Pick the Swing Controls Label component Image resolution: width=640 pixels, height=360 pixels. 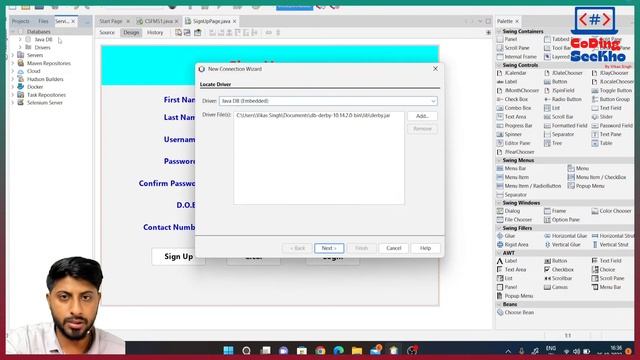pos(507,82)
